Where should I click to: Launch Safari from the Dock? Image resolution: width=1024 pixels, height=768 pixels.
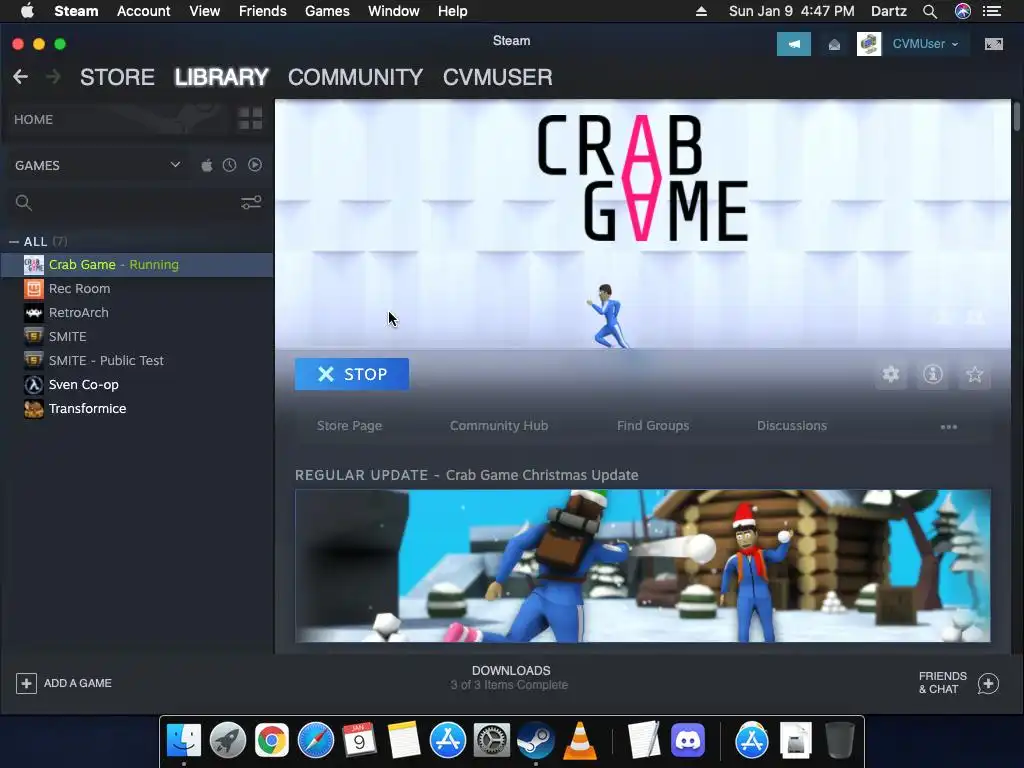pos(315,740)
